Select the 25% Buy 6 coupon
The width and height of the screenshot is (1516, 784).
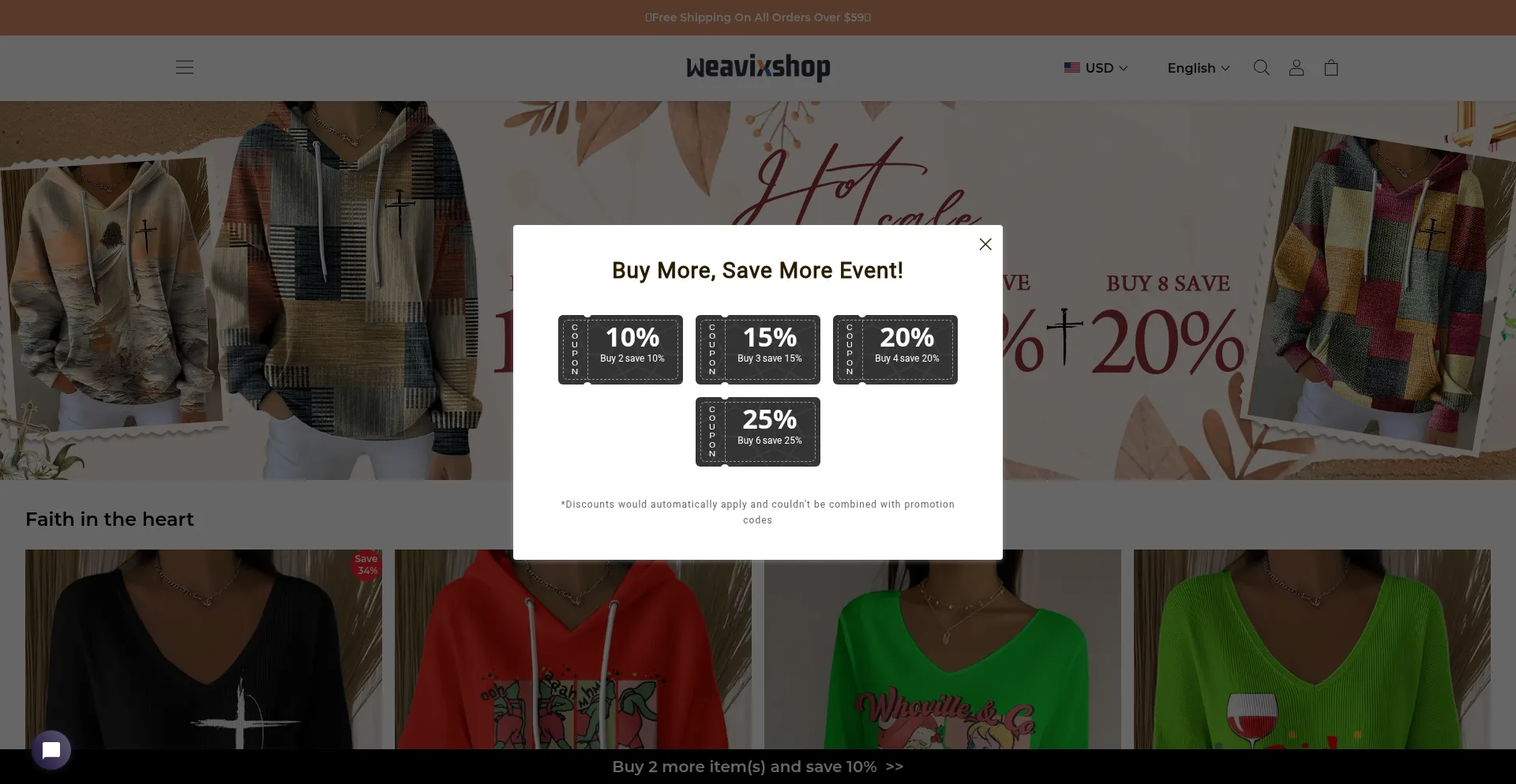point(758,432)
